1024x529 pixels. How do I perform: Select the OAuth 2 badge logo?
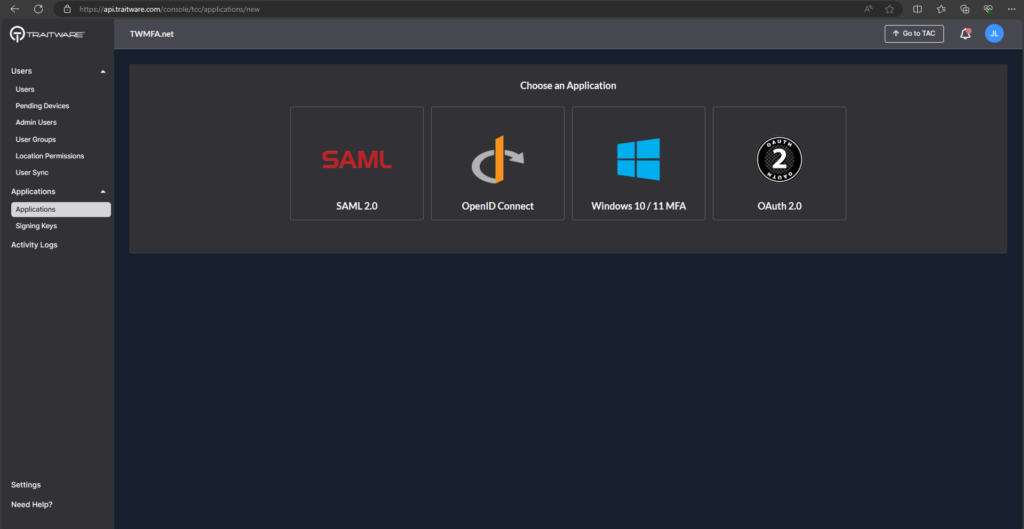pyautogui.click(x=779, y=159)
